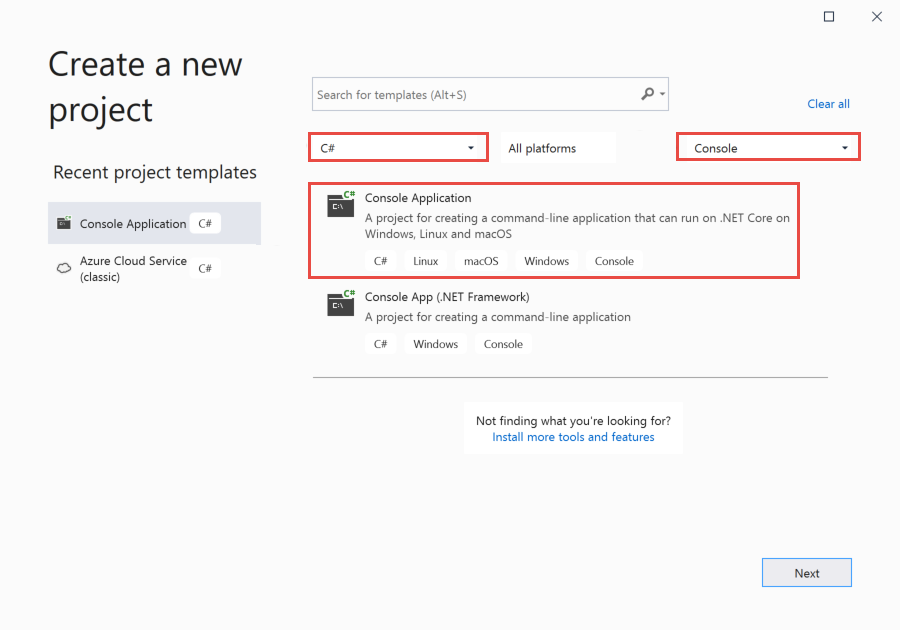Open the All platforms dropdown

coord(557,146)
